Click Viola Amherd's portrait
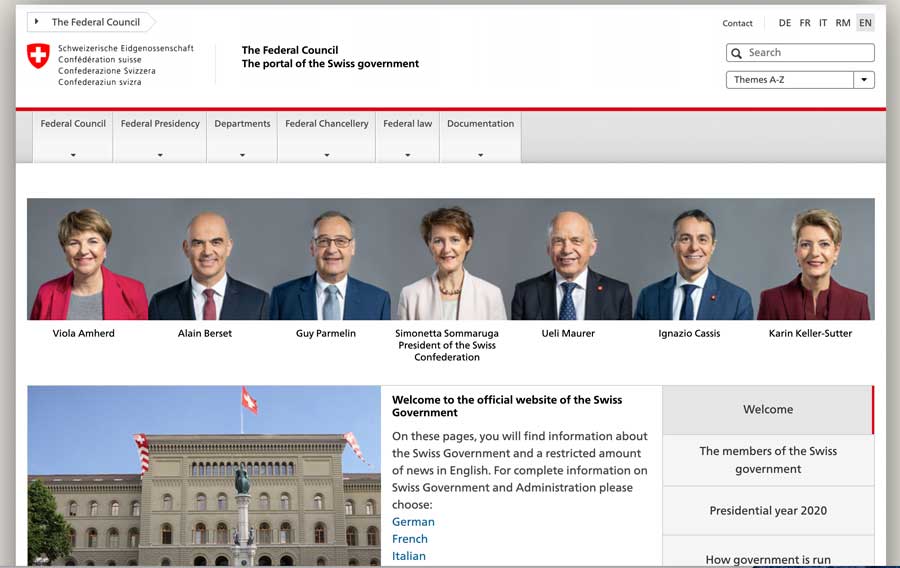Image resolution: width=900 pixels, height=568 pixels. [87, 259]
